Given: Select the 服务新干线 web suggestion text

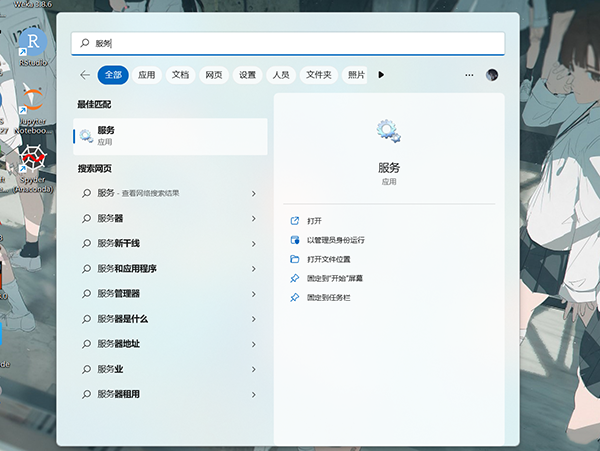Looking at the screenshot, I should click(x=119, y=243).
